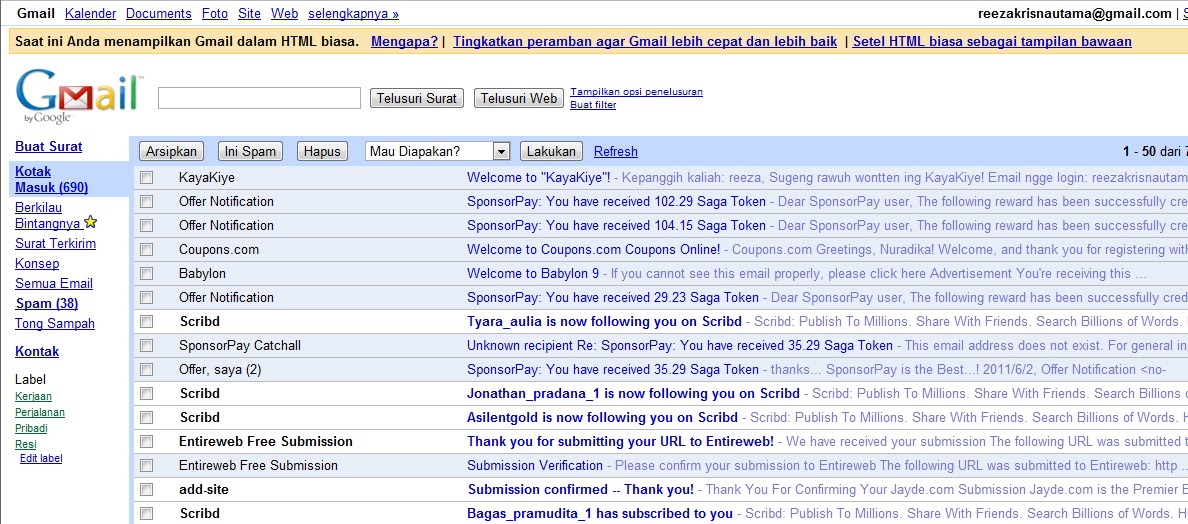Open Asilentgold is now following you email
Screen dimensions: 1188x524
click(x=602, y=418)
